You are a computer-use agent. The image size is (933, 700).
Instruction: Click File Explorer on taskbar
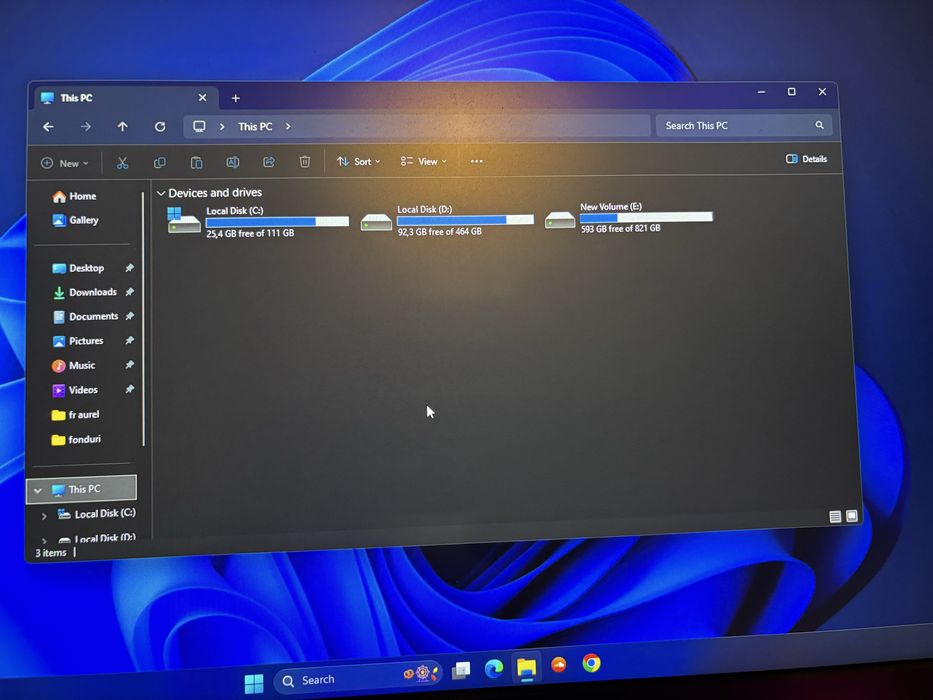point(527,667)
